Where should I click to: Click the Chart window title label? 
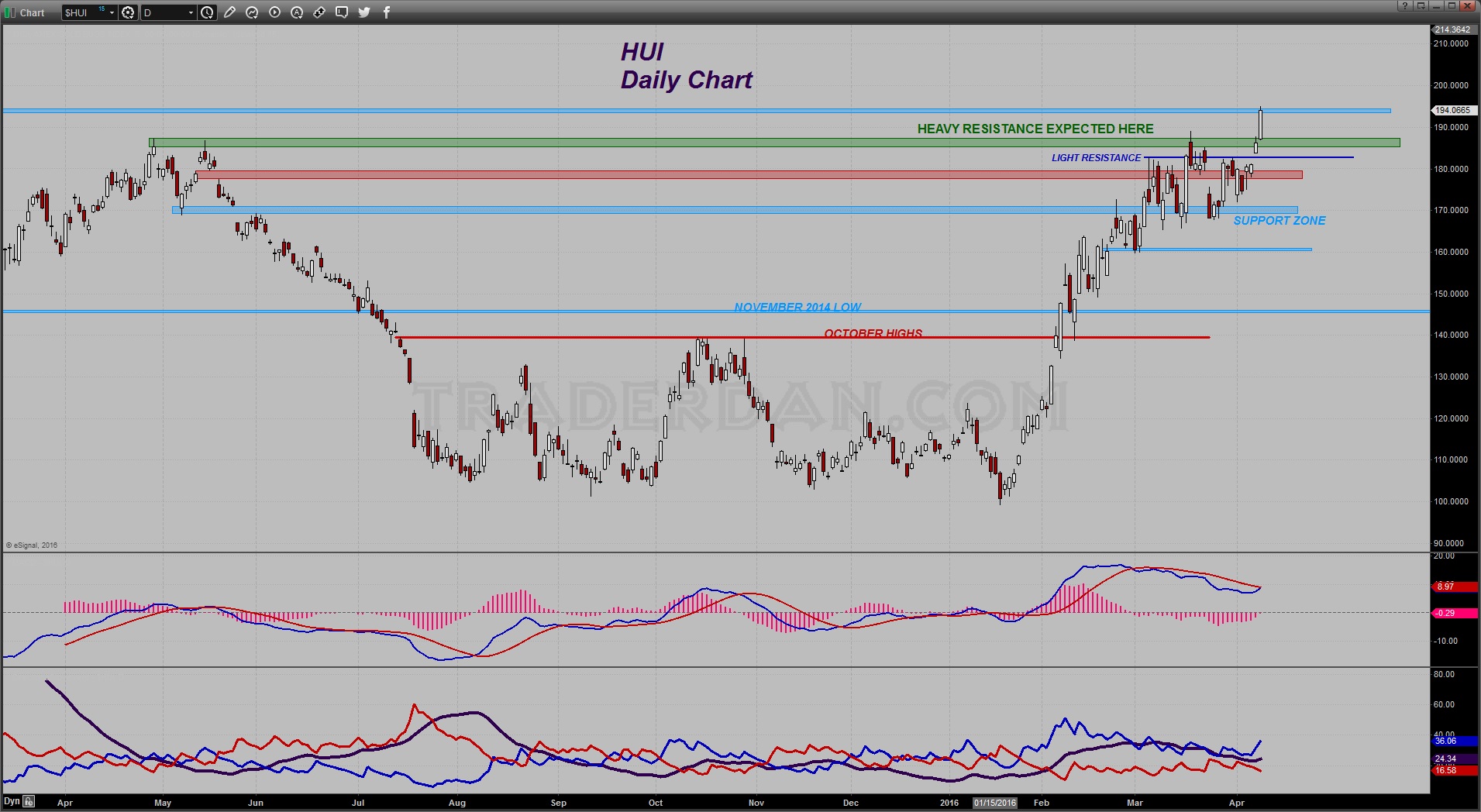tap(32, 12)
